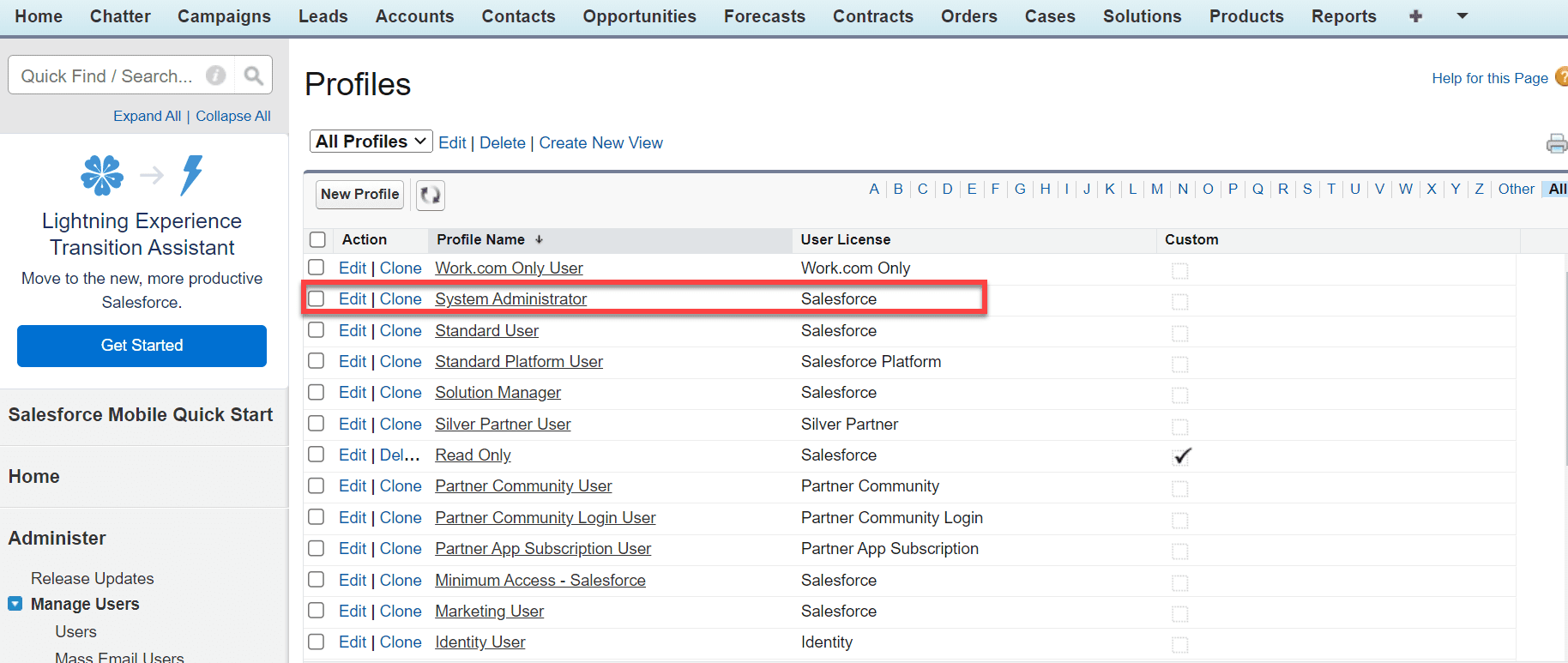Viewport: 1568px width, 663px height.
Task: Go to the Leads tab
Action: 323,16
